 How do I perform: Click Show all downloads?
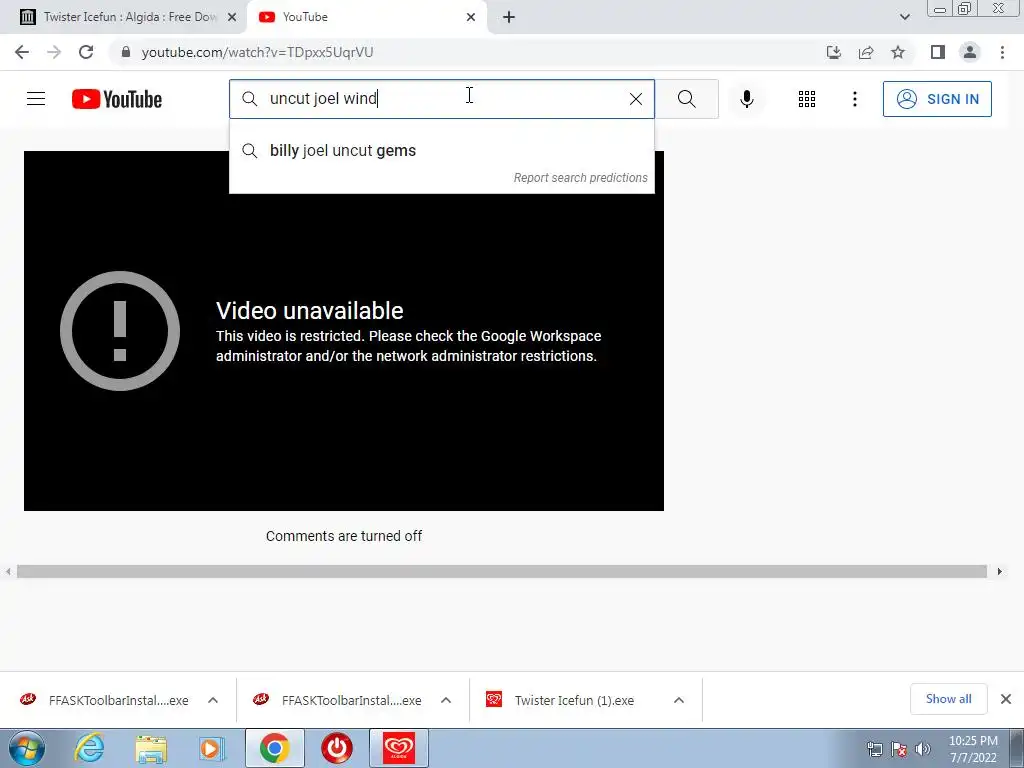[948, 699]
